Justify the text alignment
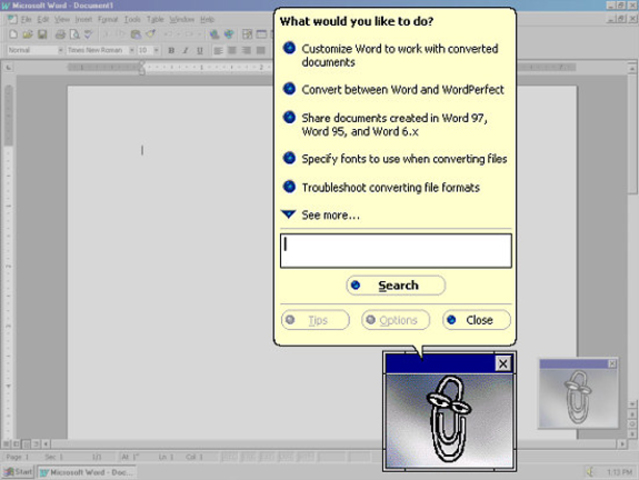The image size is (639, 480). (261, 51)
